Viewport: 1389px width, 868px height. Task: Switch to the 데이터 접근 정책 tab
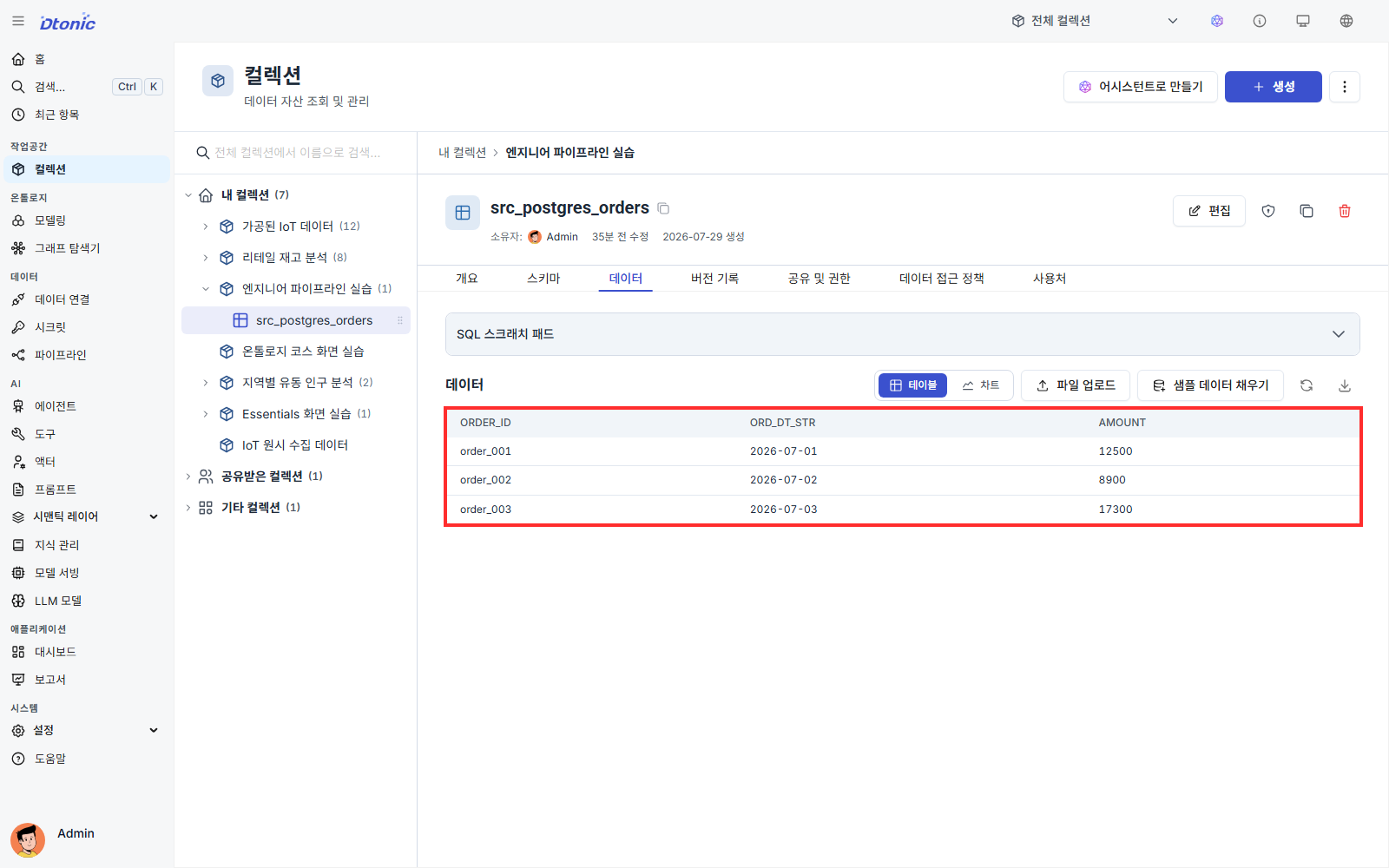coord(942,279)
